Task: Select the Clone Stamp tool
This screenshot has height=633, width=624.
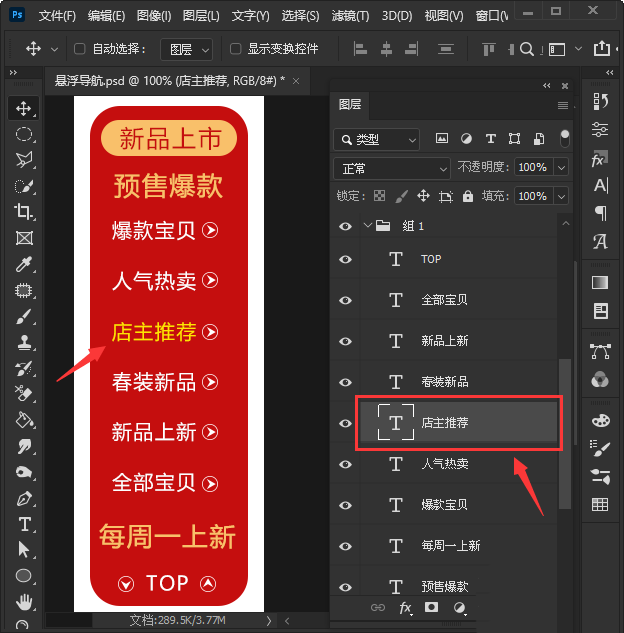Action: [24, 342]
